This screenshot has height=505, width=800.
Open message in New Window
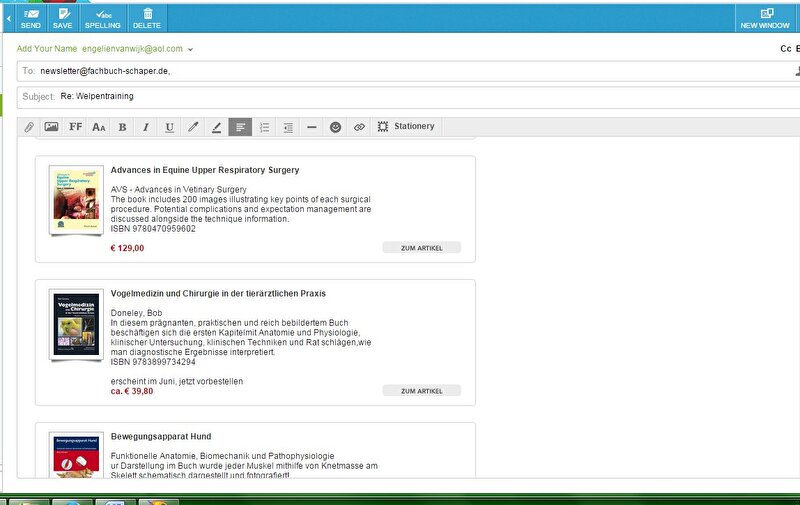(766, 17)
